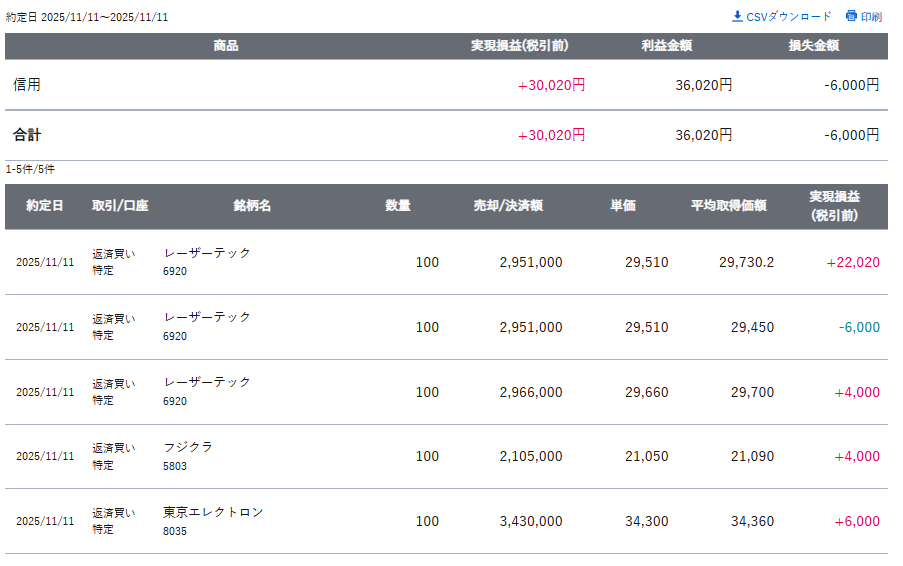Click the 印刷 print link text
Image resolution: width=903 pixels, height=566 pixels.
(x=871, y=17)
